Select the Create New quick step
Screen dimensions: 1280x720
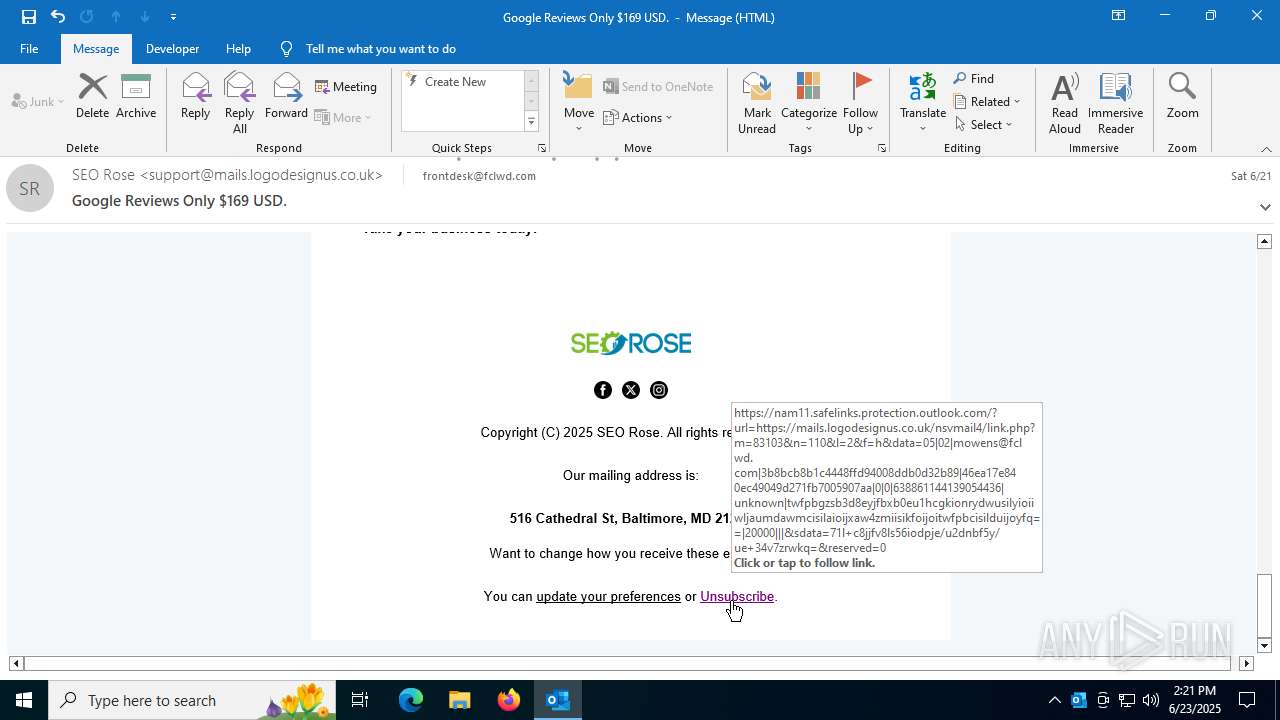(x=456, y=82)
